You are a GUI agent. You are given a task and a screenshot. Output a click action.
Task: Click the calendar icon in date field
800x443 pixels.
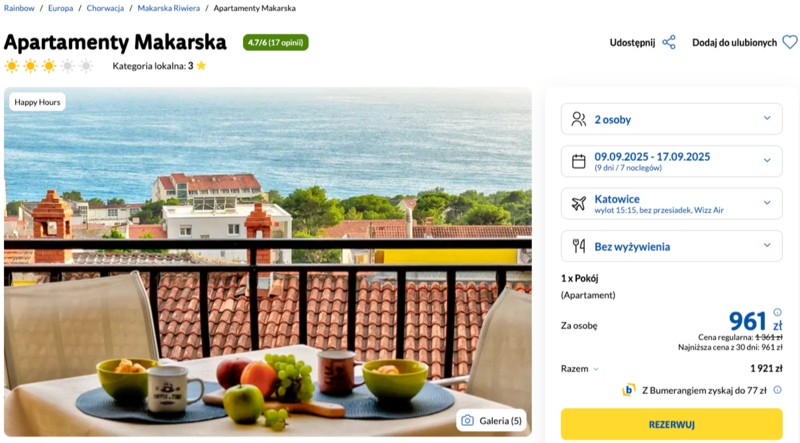(x=579, y=161)
